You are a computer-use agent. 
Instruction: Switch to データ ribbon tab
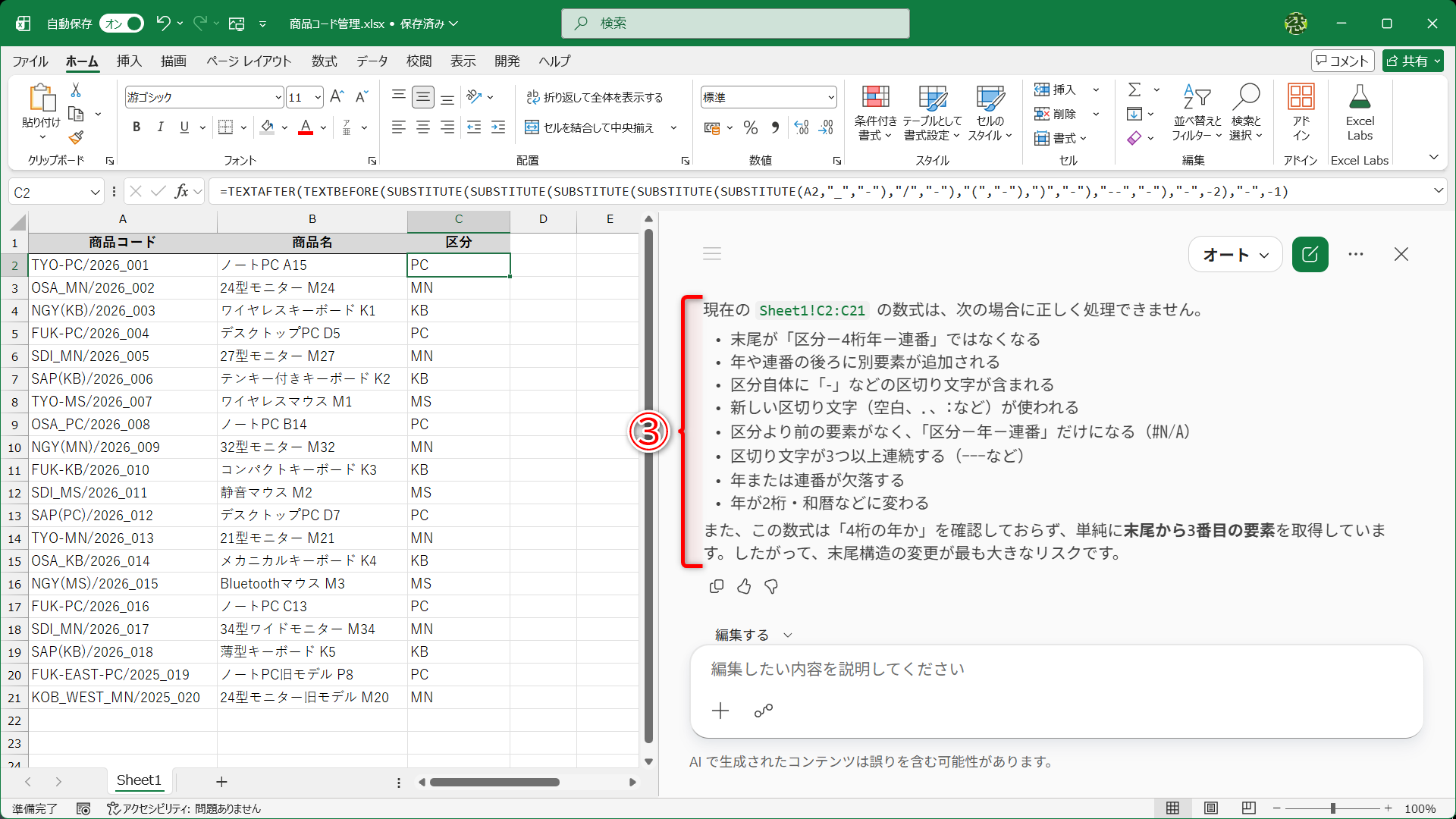(x=372, y=61)
